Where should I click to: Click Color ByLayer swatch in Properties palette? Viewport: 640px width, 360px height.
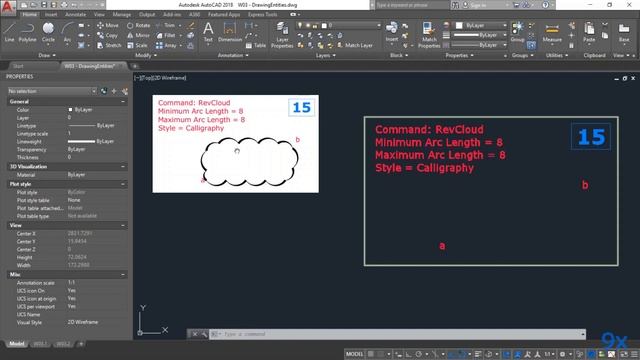point(70,110)
